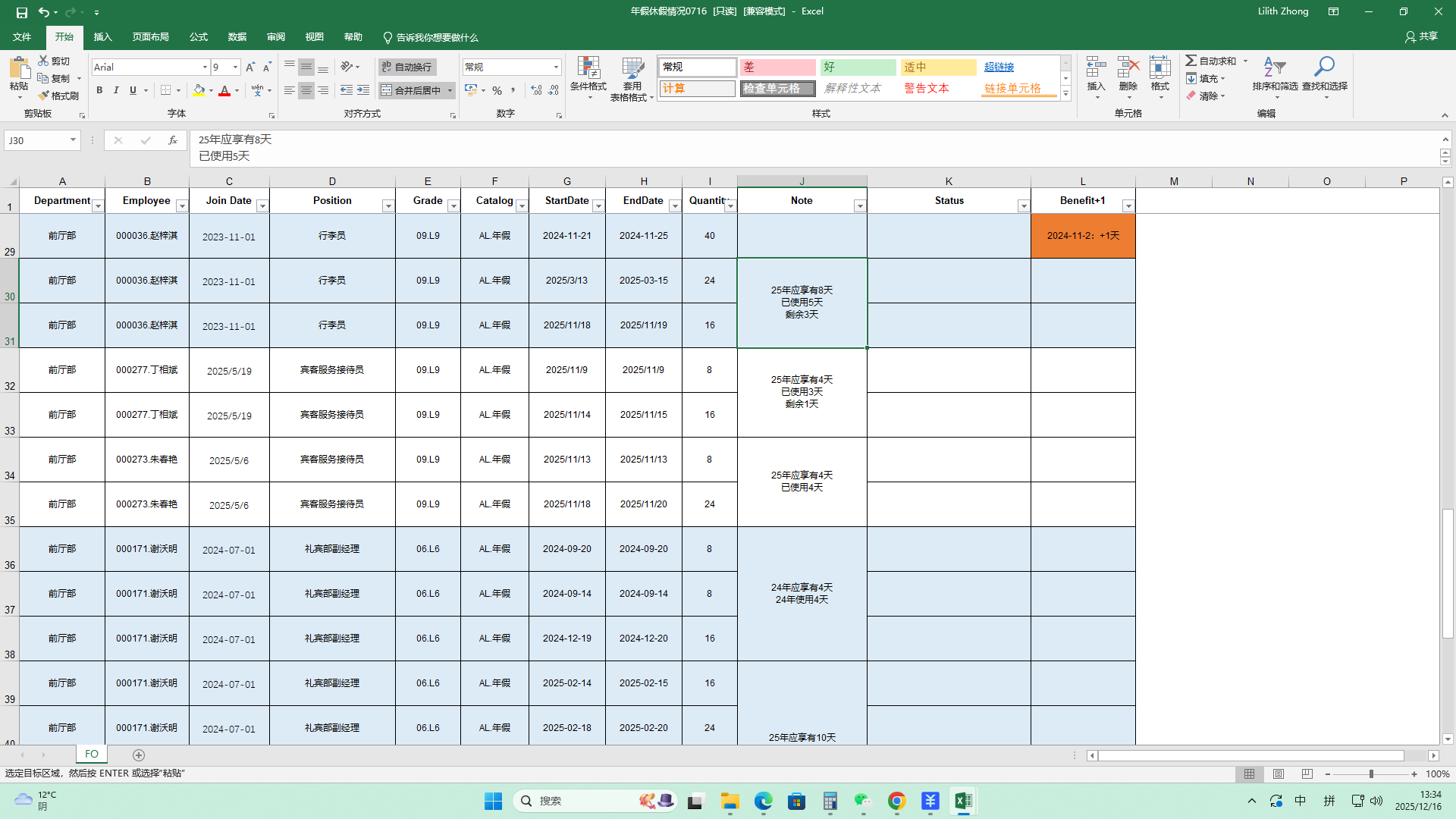Open the Insert ribbon tab

pyautogui.click(x=102, y=37)
